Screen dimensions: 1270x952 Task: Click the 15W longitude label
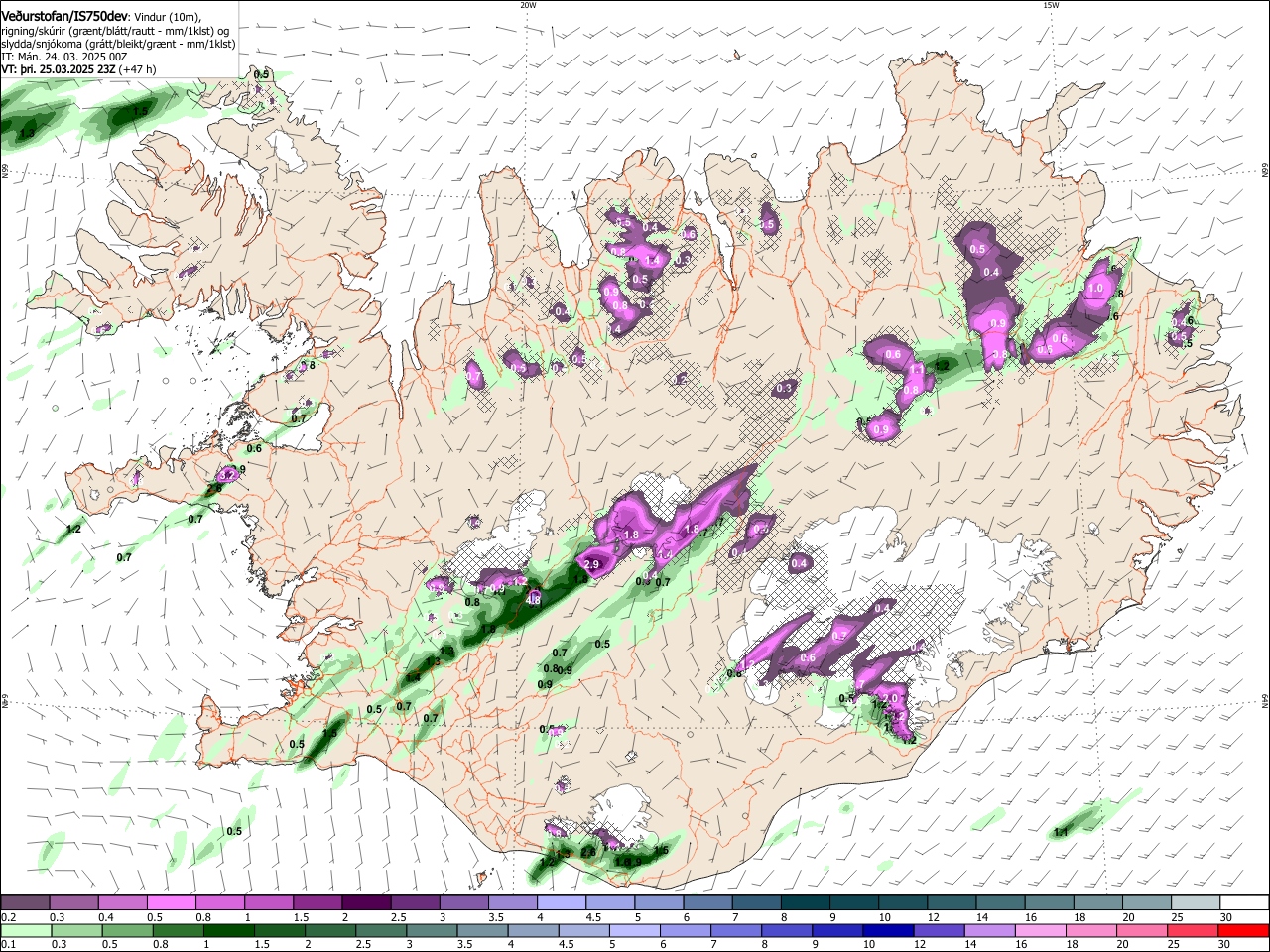(1051, 5)
